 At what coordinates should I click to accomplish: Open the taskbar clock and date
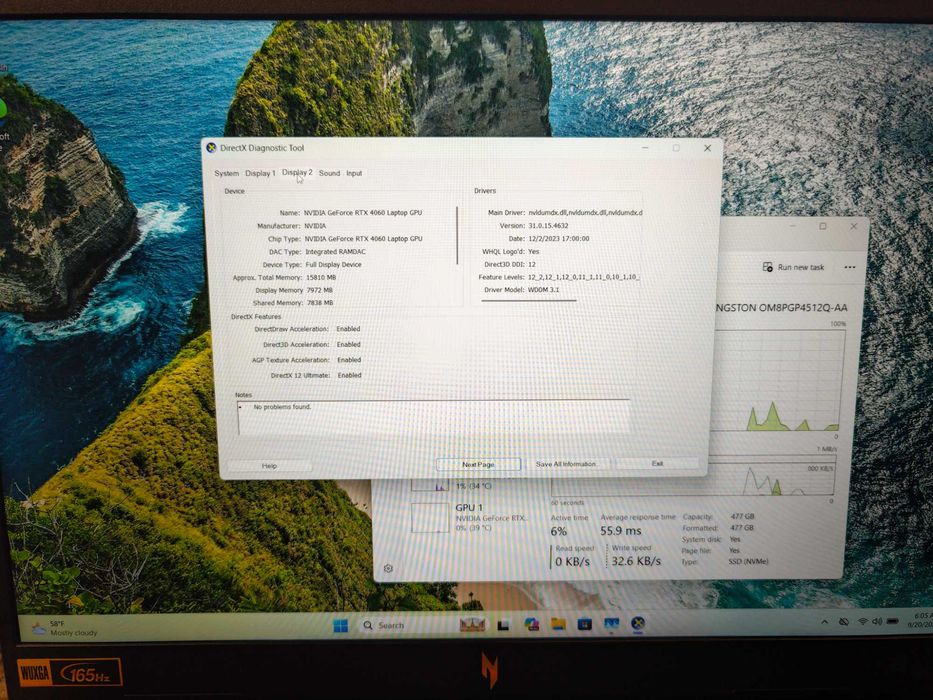pyautogui.click(x=921, y=620)
